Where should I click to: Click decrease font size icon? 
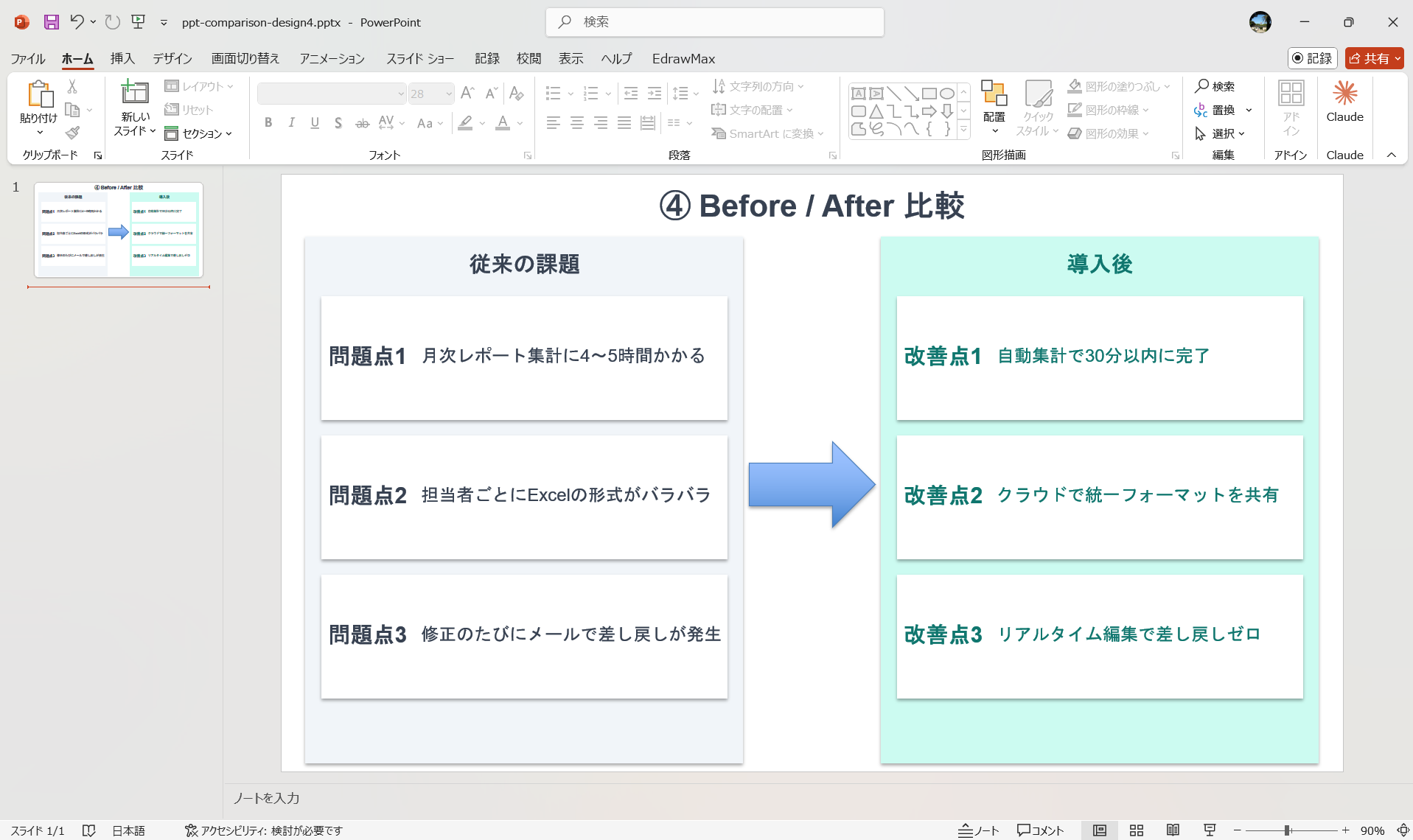491,94
